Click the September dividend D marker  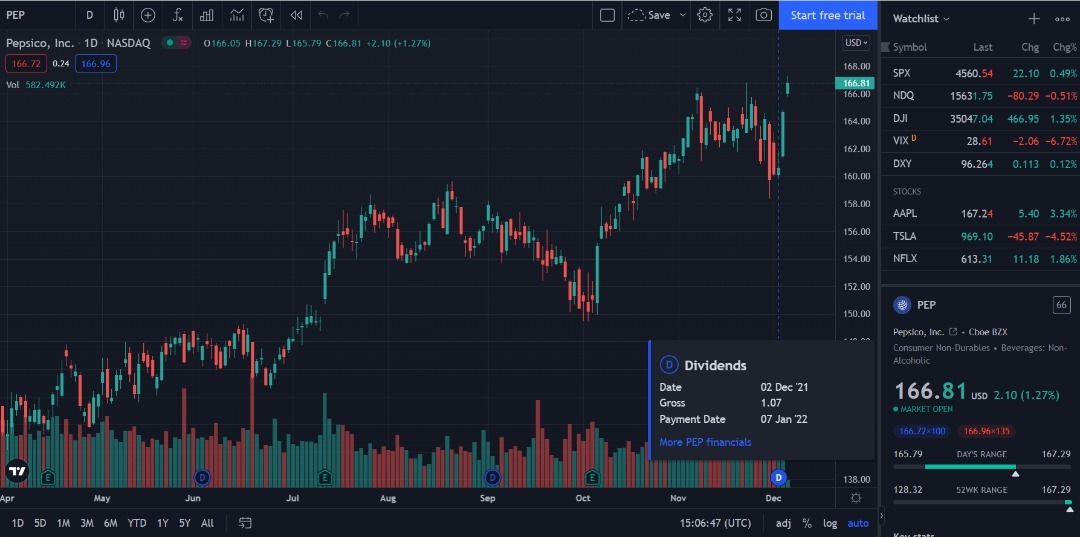[492, 476]
